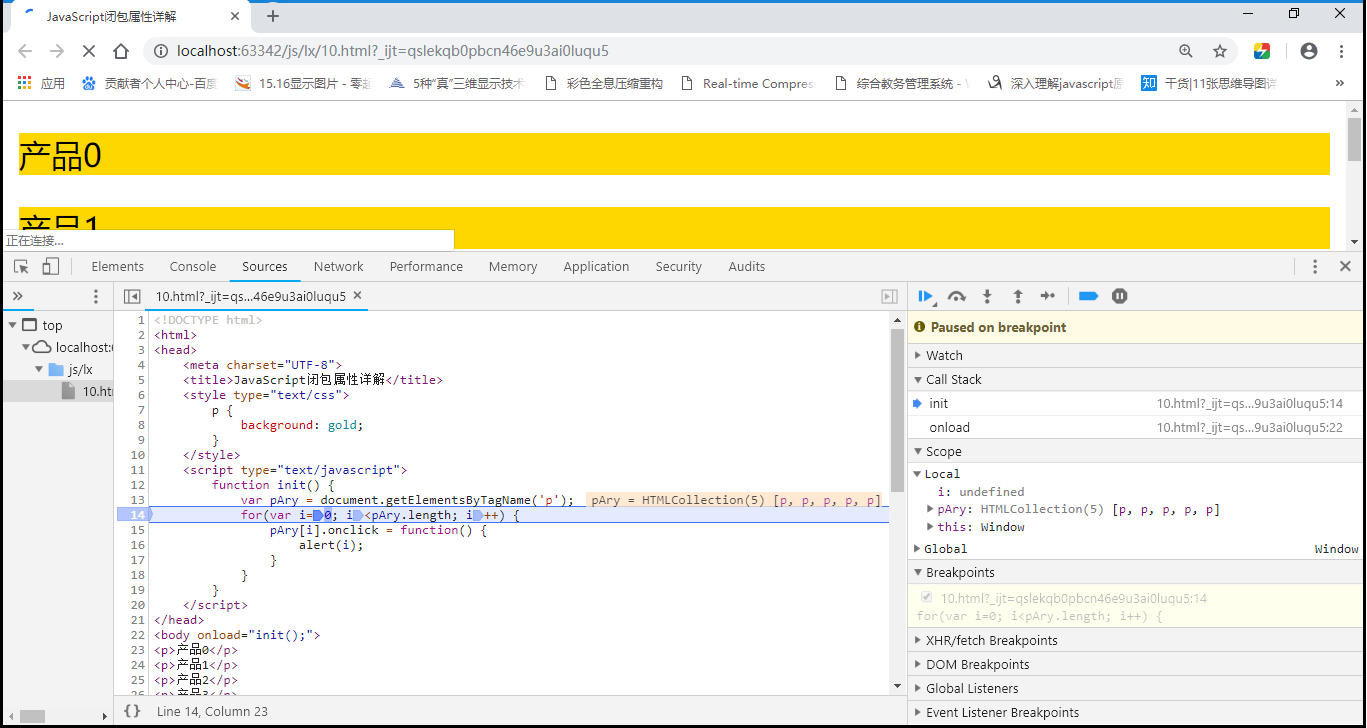The height and width of the screenshot is (728, 1367).
Task: Step into next function call
Action: tap(987, 296)
